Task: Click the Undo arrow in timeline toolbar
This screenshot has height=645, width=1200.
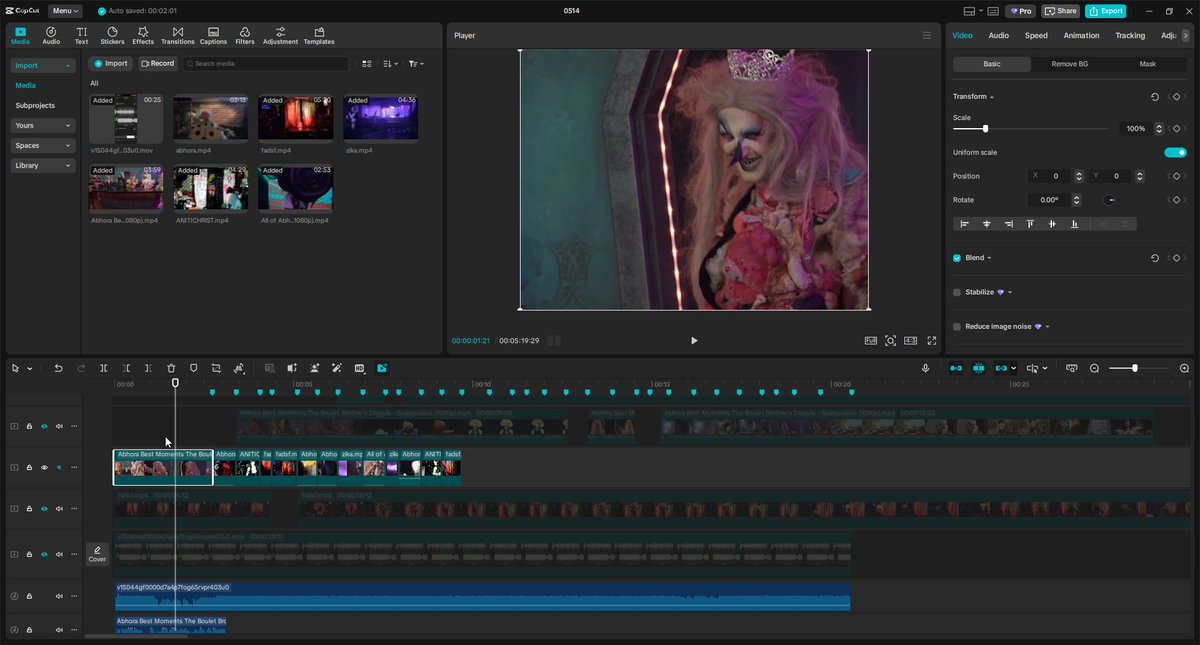Action: pyautogui.click(x=58, y=368)
